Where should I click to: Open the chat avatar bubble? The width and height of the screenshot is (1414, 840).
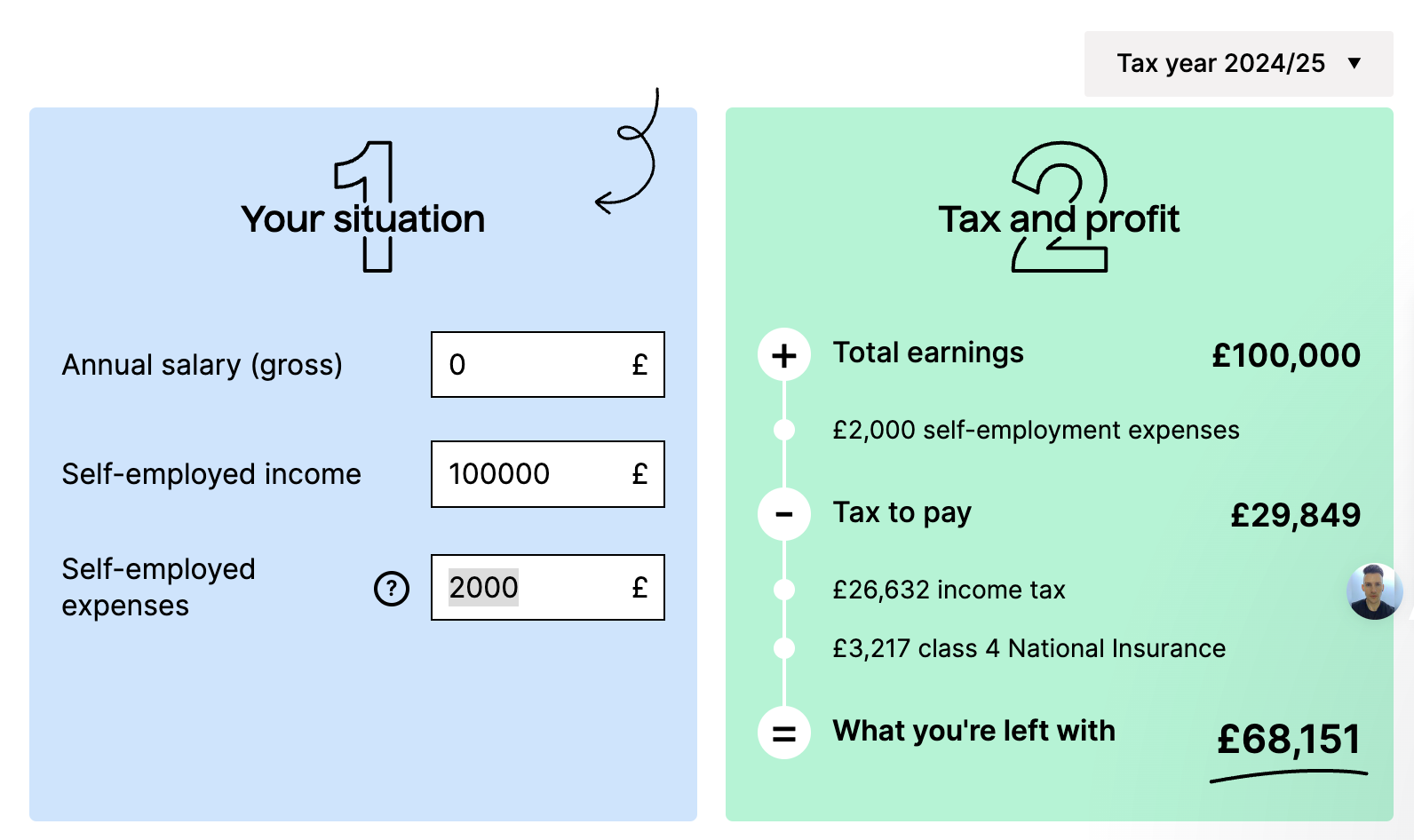[x=1374, y=590]
